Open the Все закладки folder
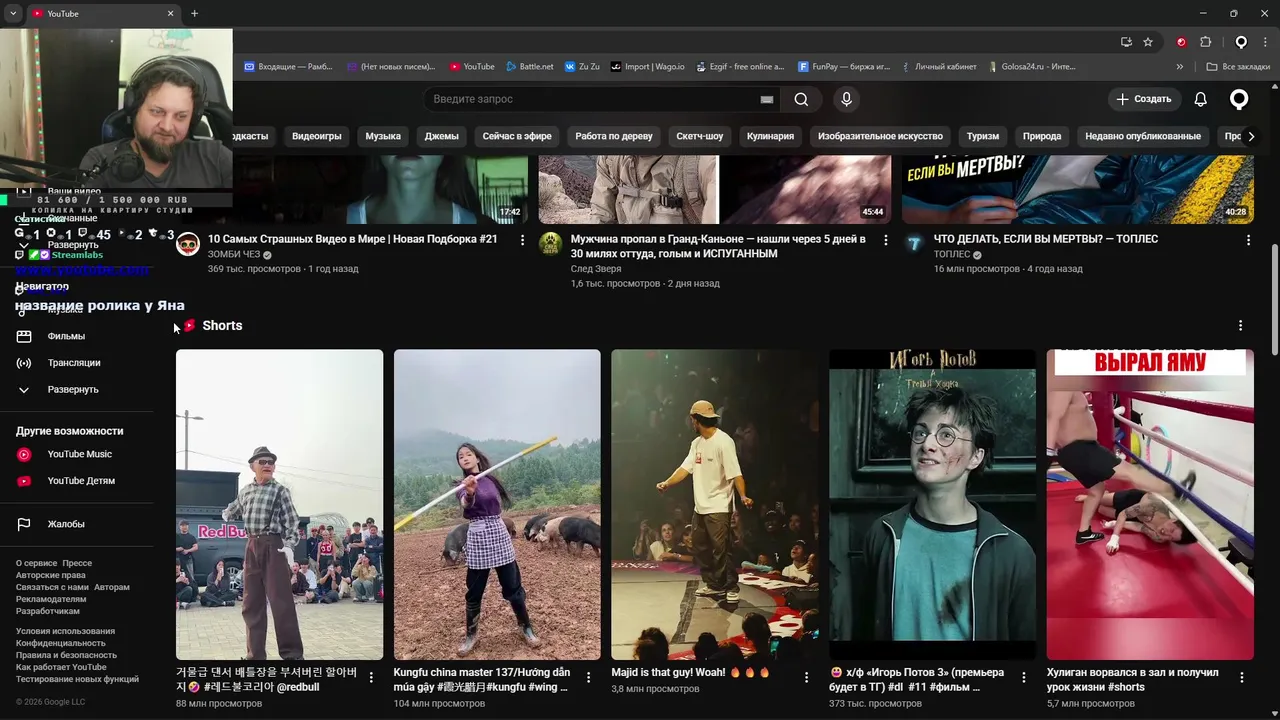1280x720 pixels. coord(1238,67)
